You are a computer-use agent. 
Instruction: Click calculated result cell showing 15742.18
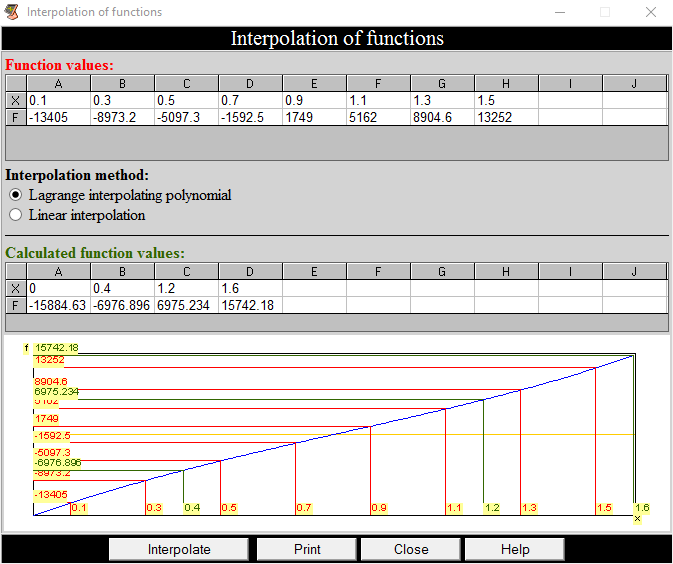coord(250,305)
